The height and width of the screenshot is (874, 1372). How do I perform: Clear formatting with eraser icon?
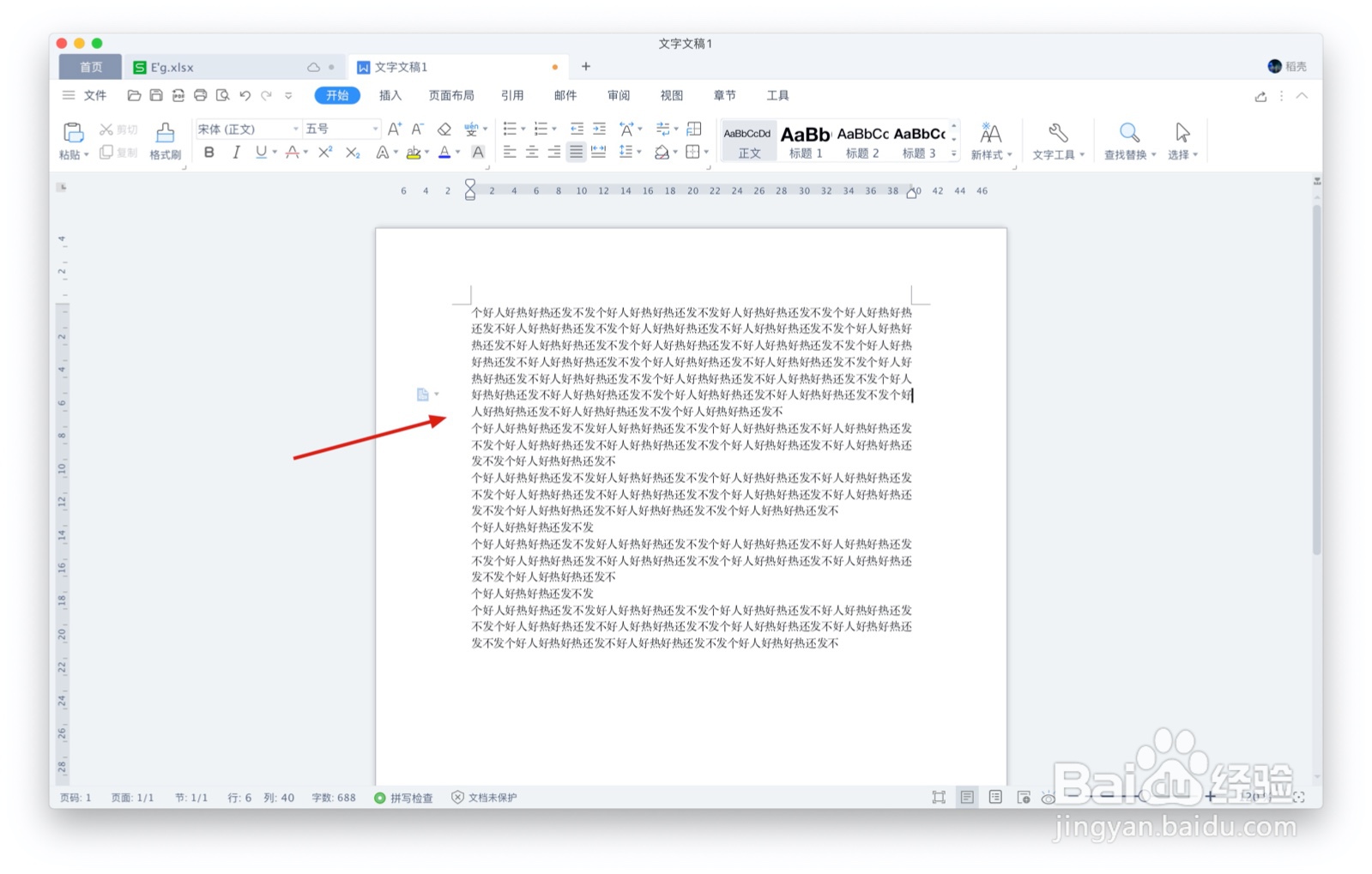tap(444, 129)
